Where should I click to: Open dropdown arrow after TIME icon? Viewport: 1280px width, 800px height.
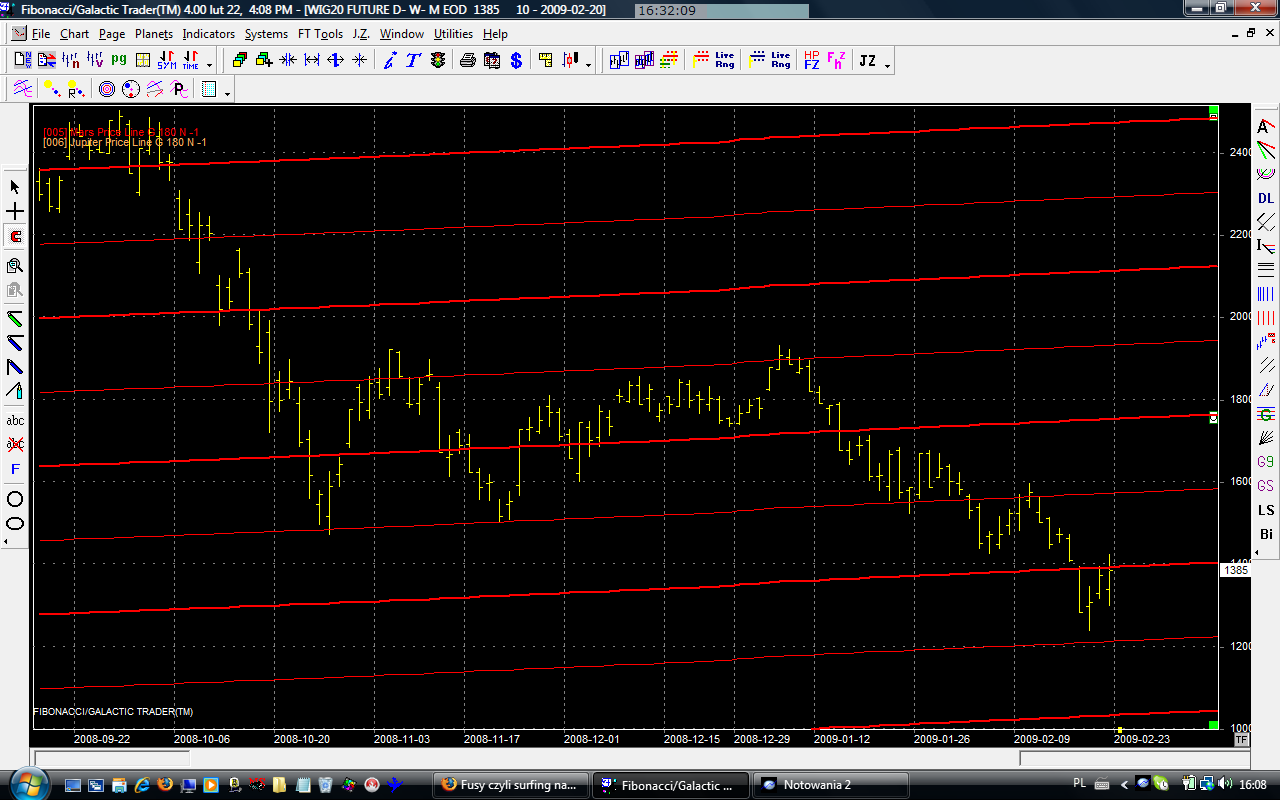pyautogui.click(x=209, y=64)
